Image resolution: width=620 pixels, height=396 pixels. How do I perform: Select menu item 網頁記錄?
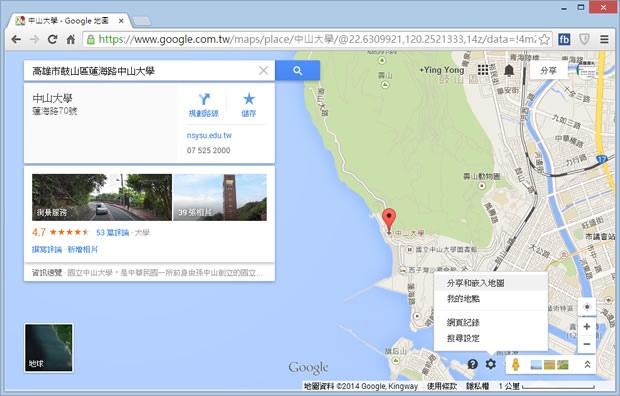click(x=491, y=322)
